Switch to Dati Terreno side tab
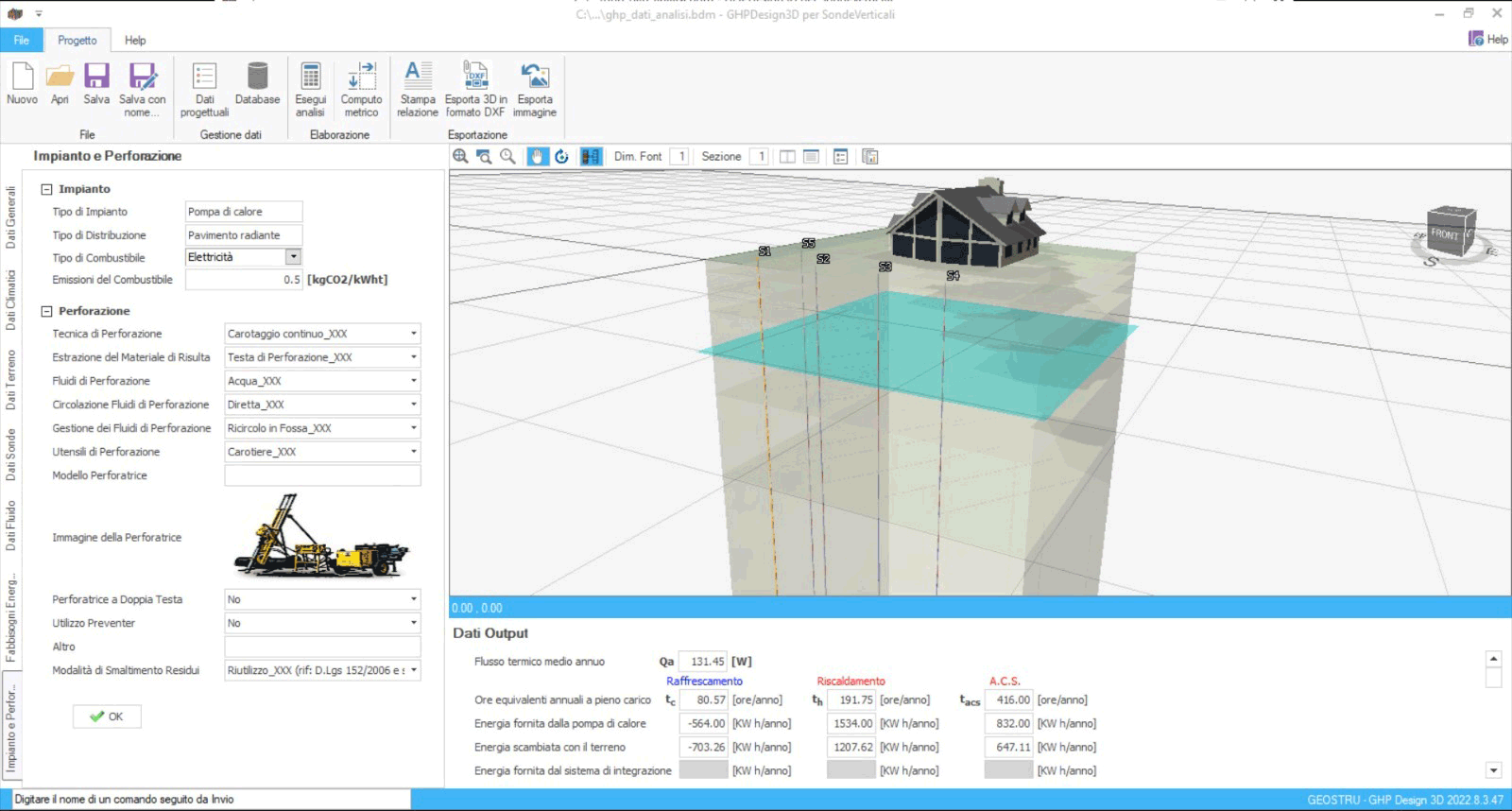1512x811 pixels. [11, 380]
